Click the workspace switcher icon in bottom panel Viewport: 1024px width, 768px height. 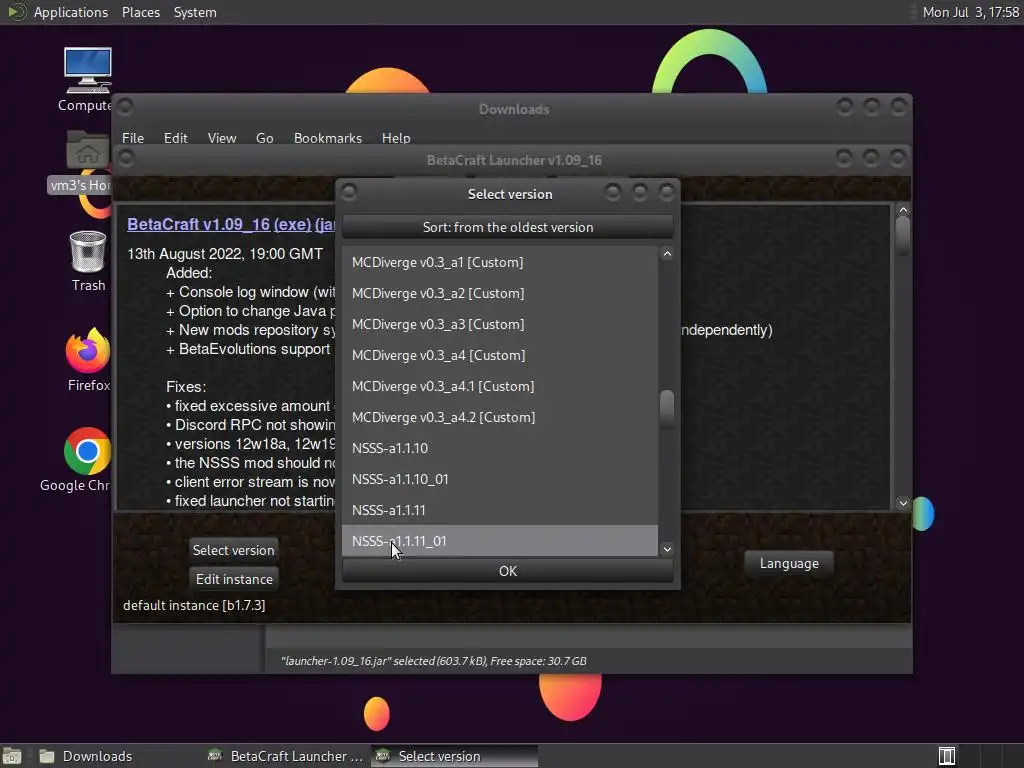[x=946, y=756]
